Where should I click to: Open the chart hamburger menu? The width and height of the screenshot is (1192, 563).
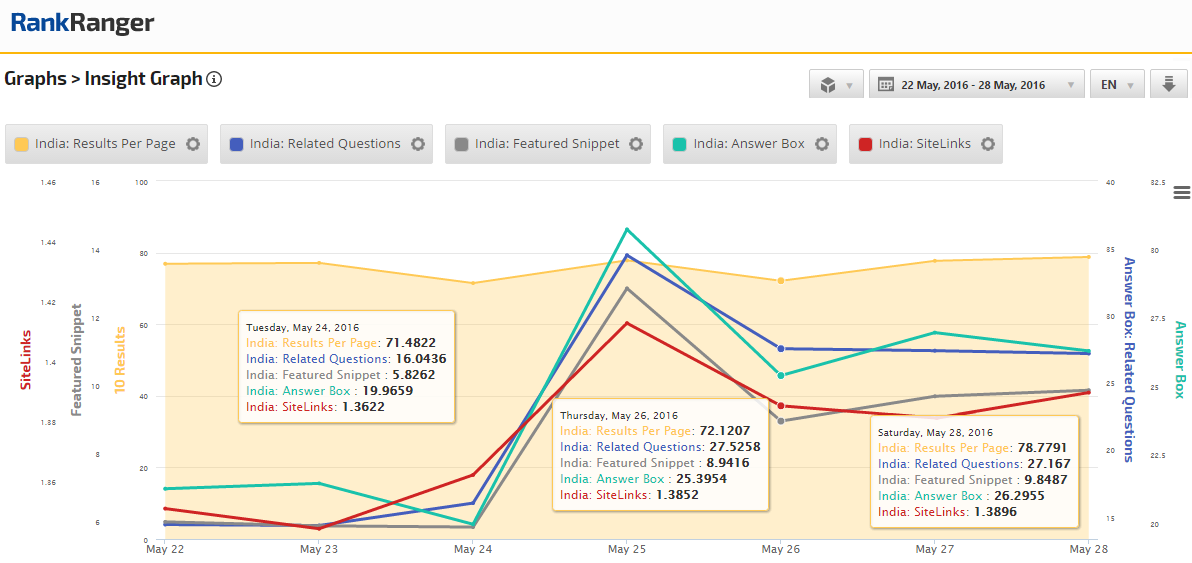(x=1181, y=192)
